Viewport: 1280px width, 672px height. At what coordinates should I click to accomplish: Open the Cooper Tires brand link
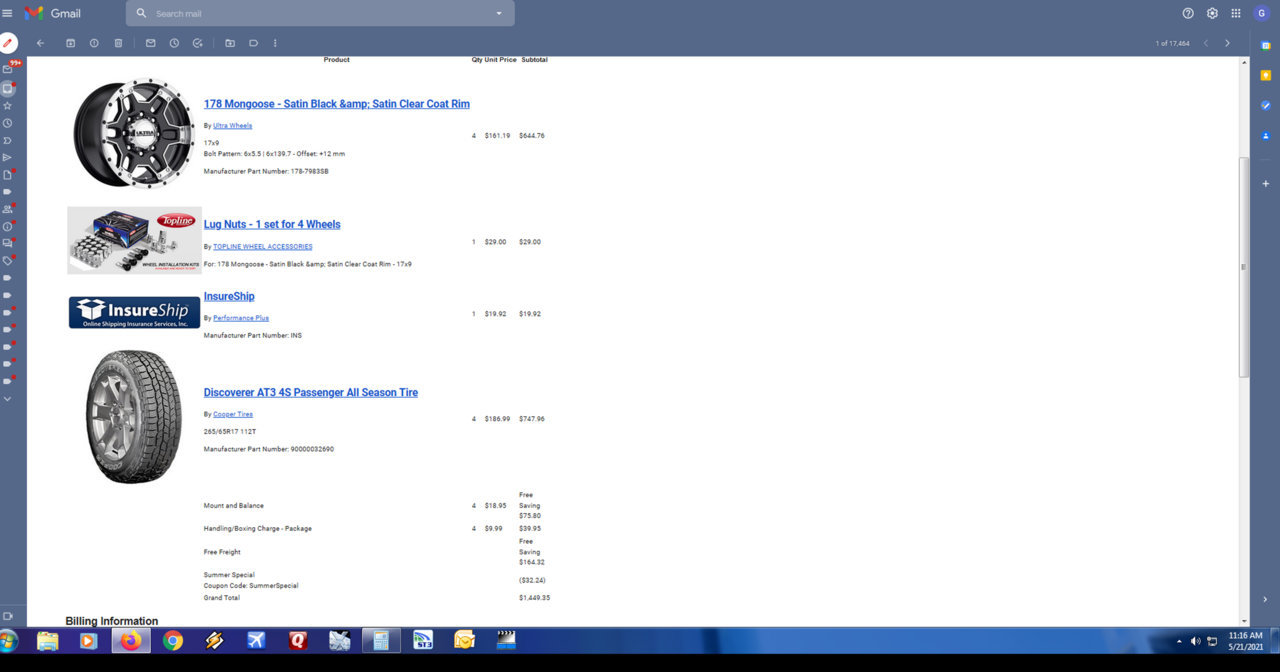pos(233,414)
